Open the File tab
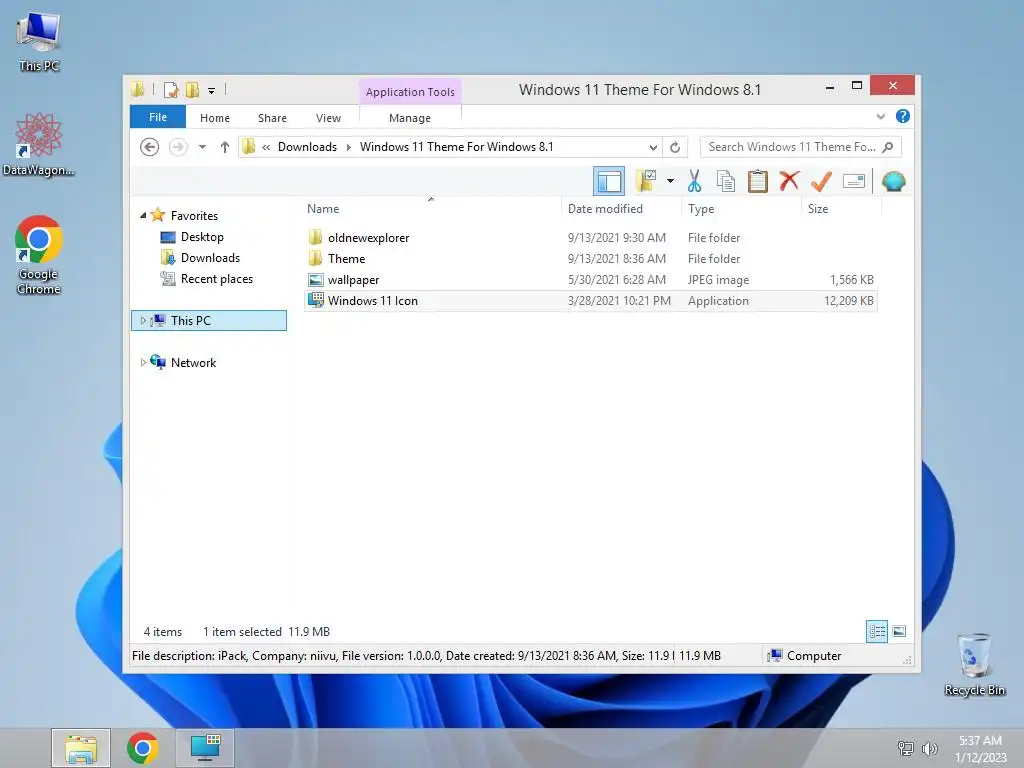The width and height of the screenshot is (1024, 768). 158,118
